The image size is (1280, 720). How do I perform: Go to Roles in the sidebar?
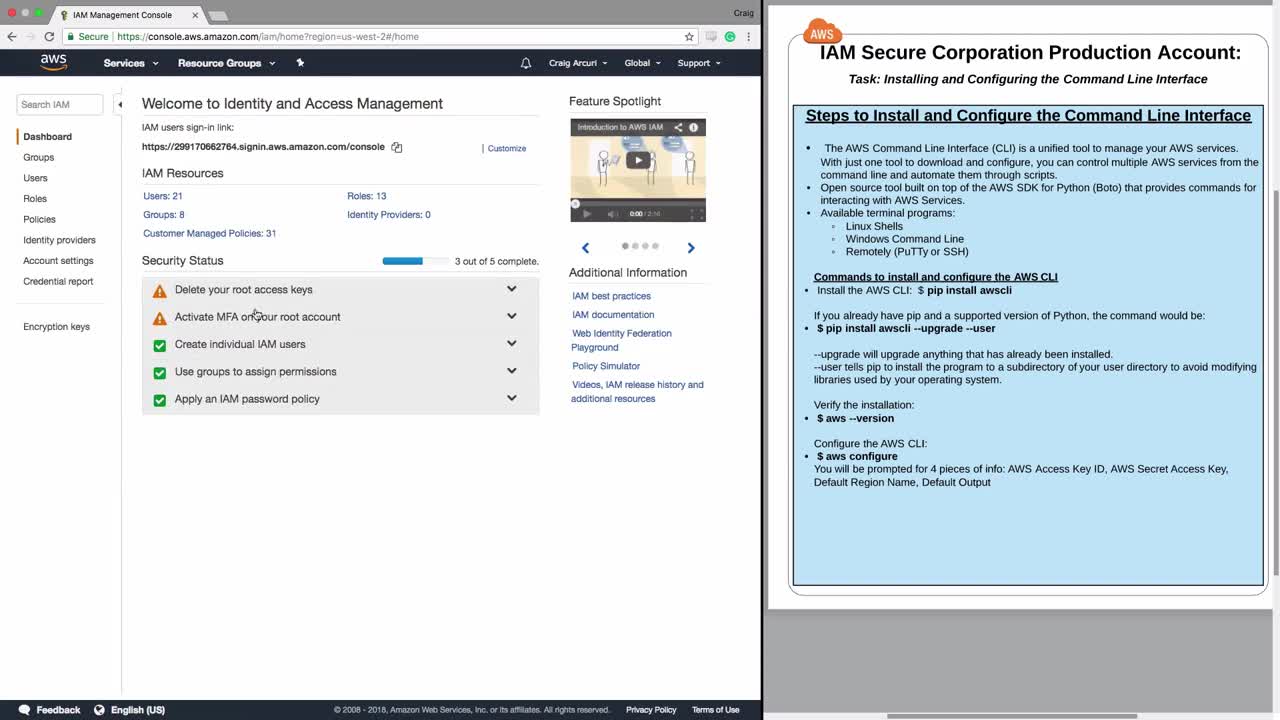click(35, 199)
